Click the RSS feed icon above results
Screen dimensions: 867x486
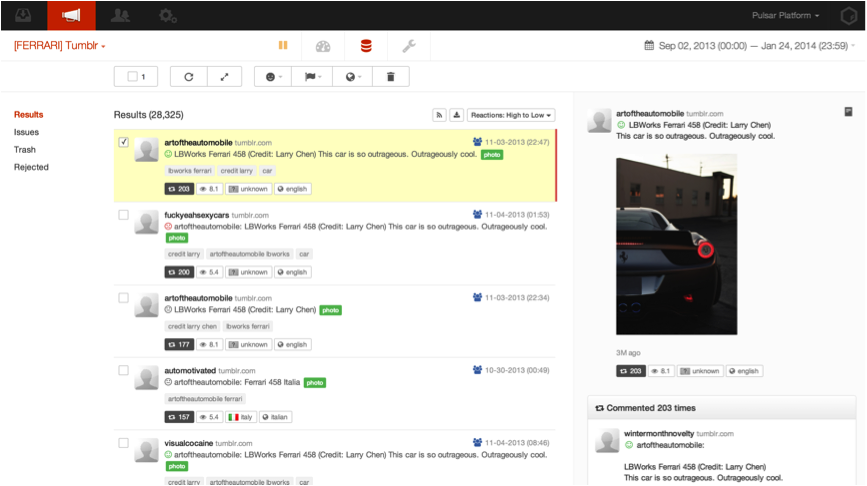coord(439,115)
